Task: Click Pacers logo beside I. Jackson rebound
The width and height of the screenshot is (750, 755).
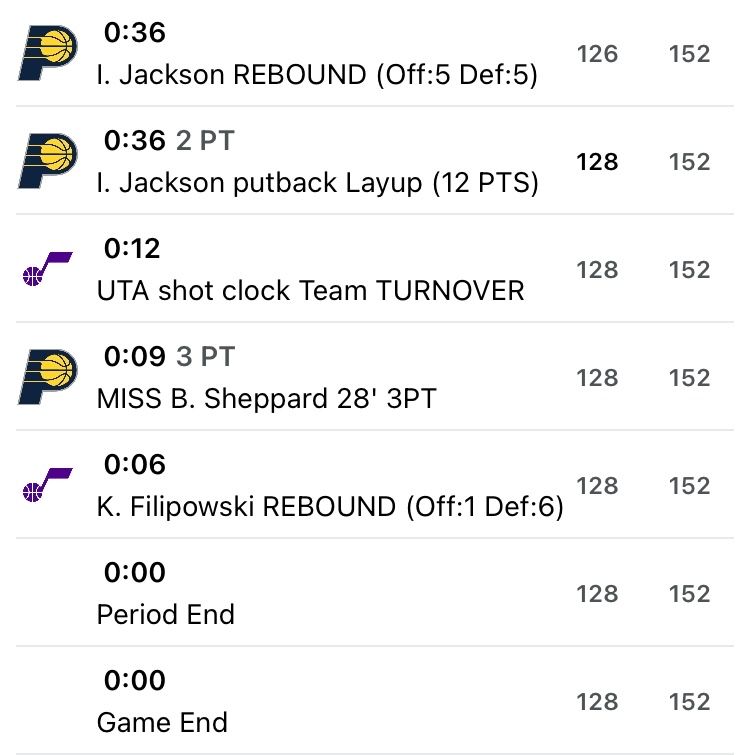Action: (x=48, y=54)
